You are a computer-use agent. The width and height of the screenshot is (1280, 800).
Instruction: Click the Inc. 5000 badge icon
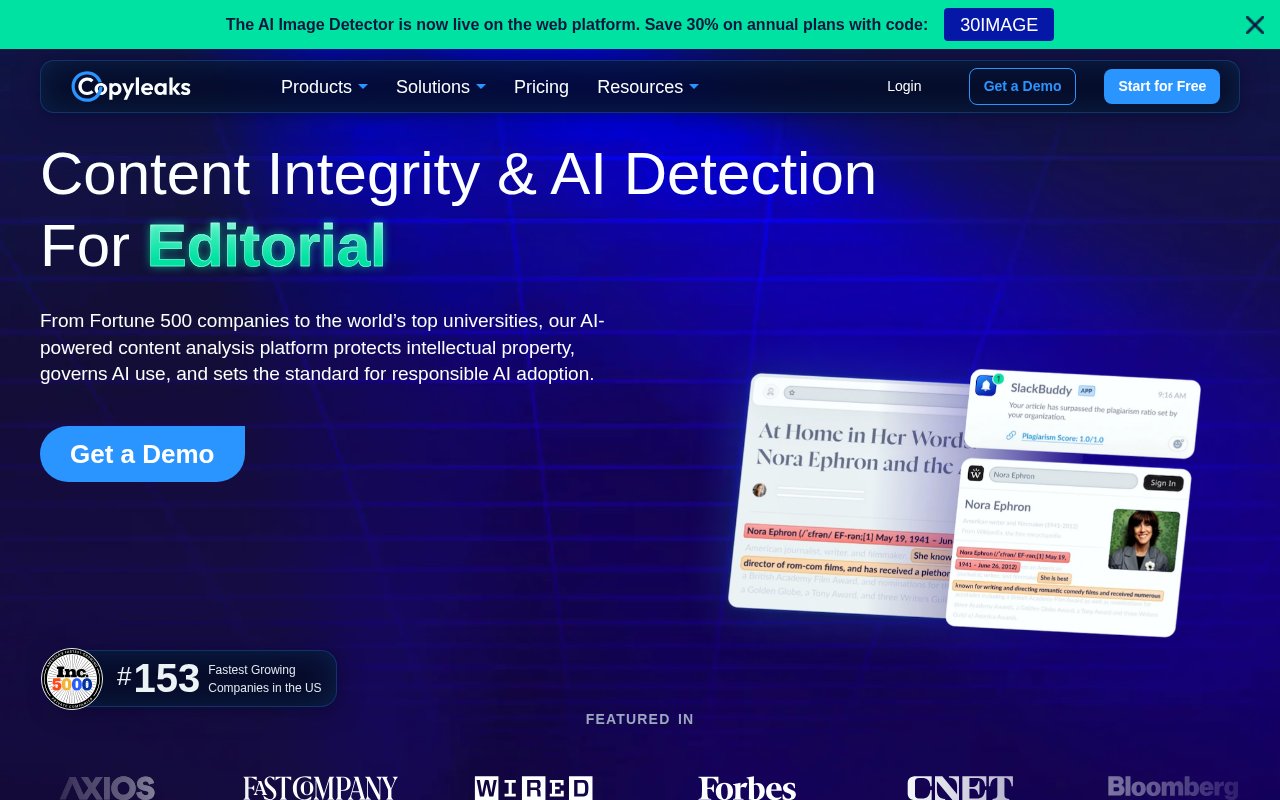pos(72,679)
